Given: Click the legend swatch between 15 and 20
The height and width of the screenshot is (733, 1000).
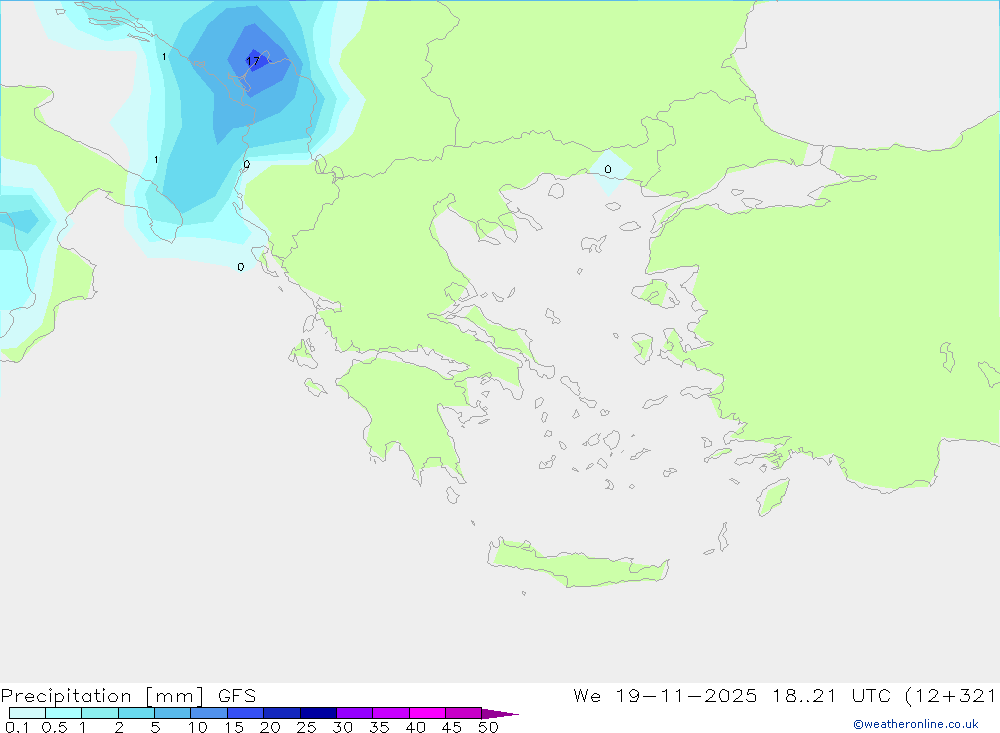Looking at the screenshot, I should [x=246, y=713].
